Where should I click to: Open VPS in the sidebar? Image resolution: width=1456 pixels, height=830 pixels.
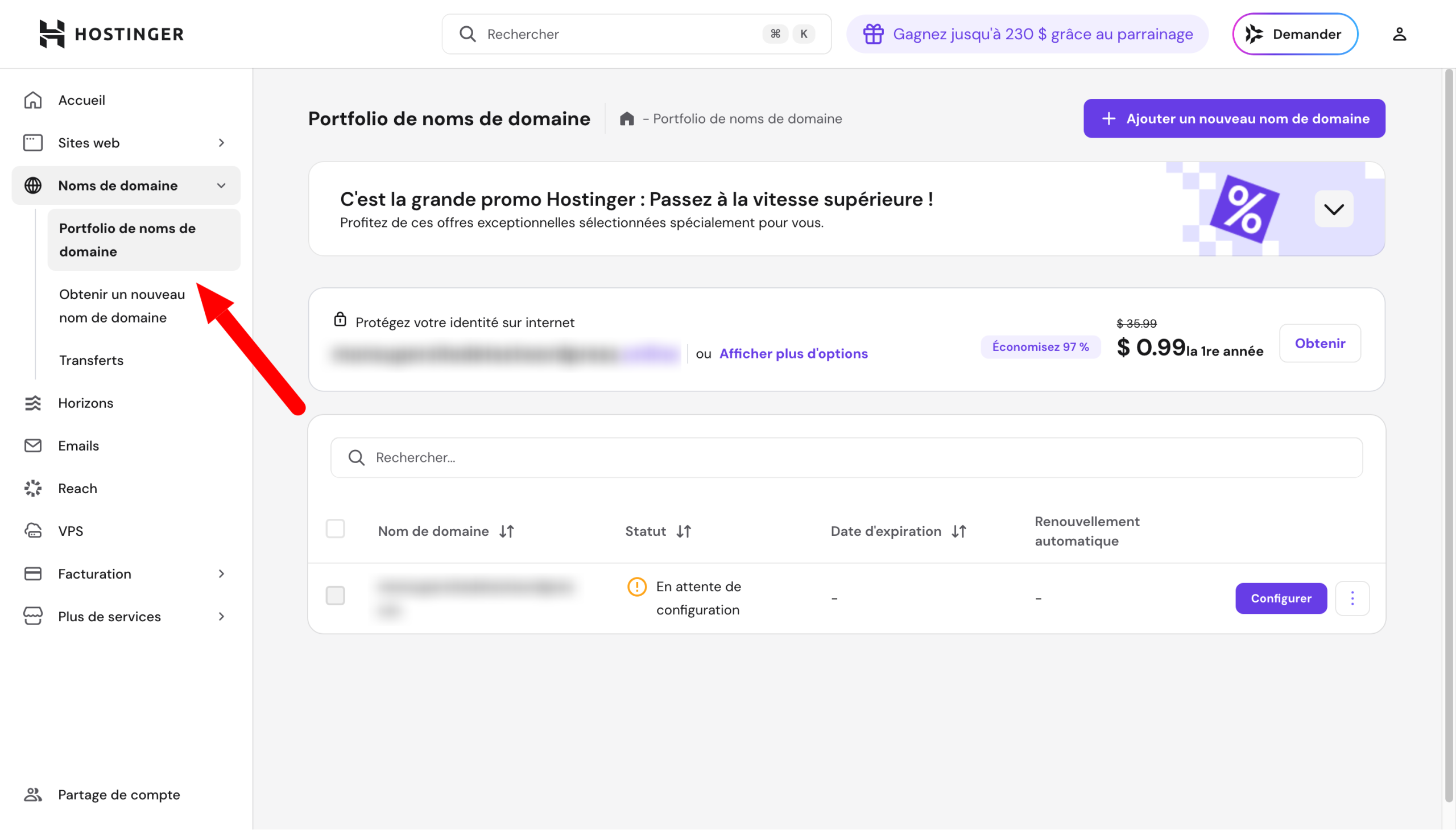coord(126,531)
